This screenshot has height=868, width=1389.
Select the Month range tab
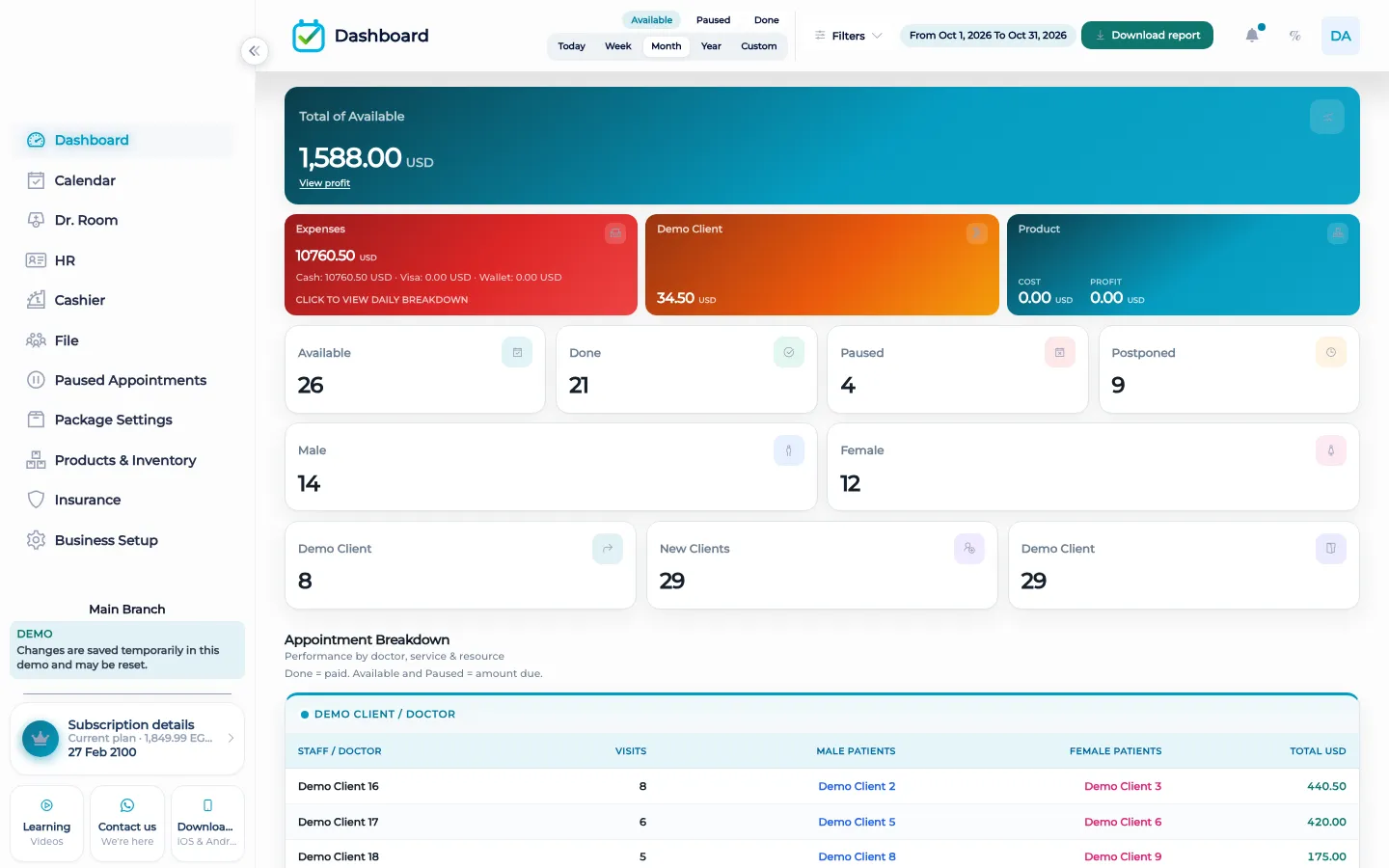(x=667, y=46)
